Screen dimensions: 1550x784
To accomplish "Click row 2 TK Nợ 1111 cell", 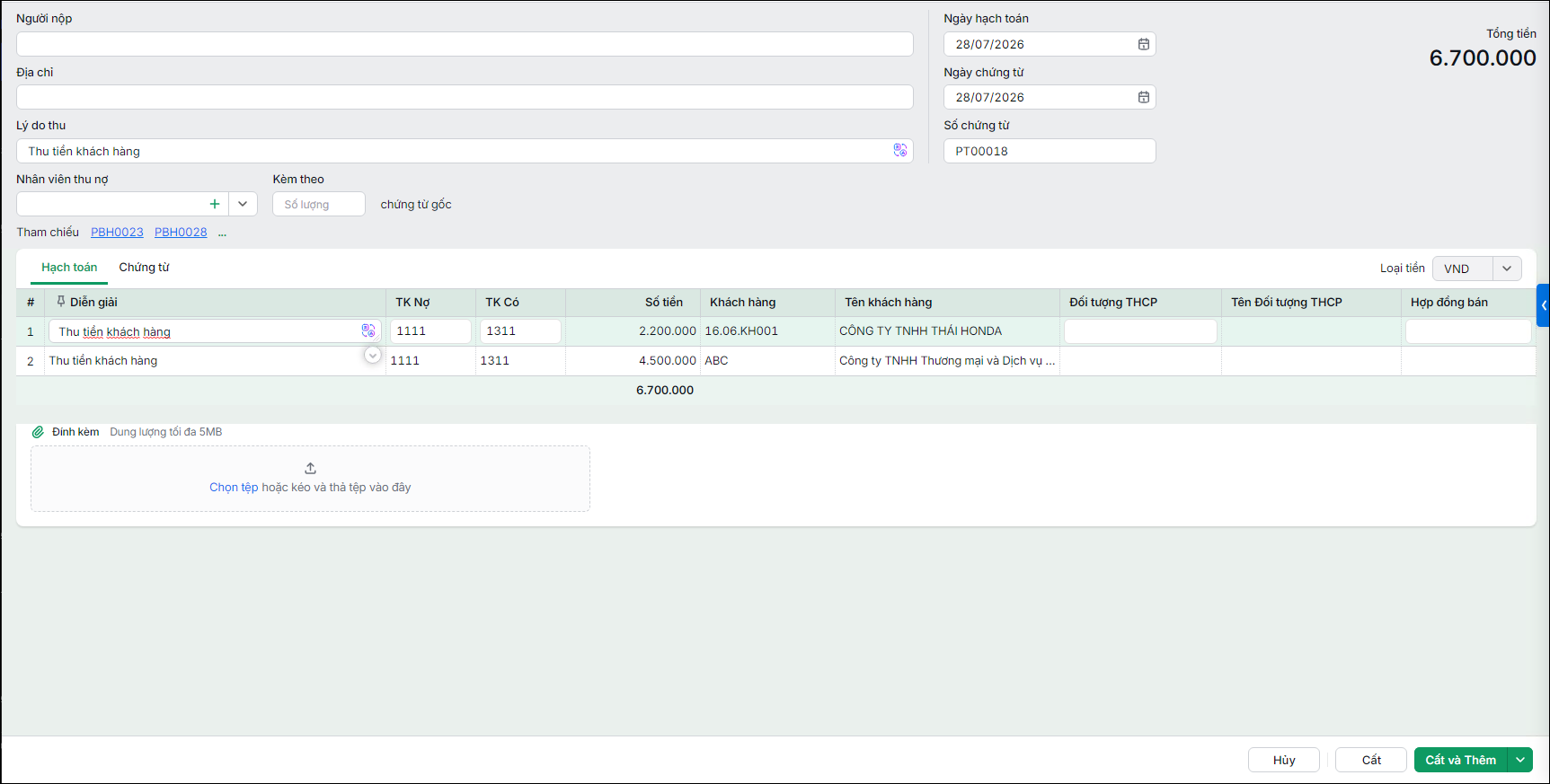I will coord(430,361).
